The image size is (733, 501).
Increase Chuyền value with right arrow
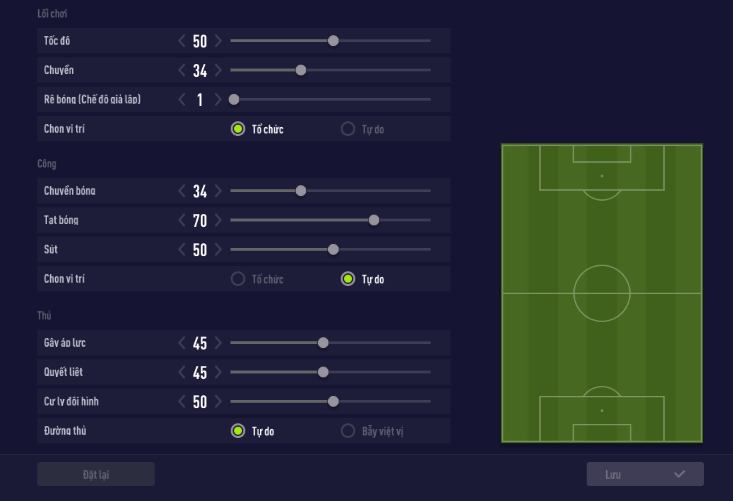point(218,70)
